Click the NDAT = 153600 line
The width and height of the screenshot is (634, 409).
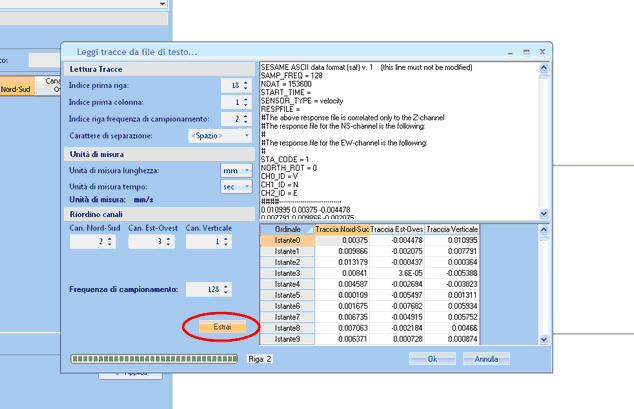coord(286,84)
